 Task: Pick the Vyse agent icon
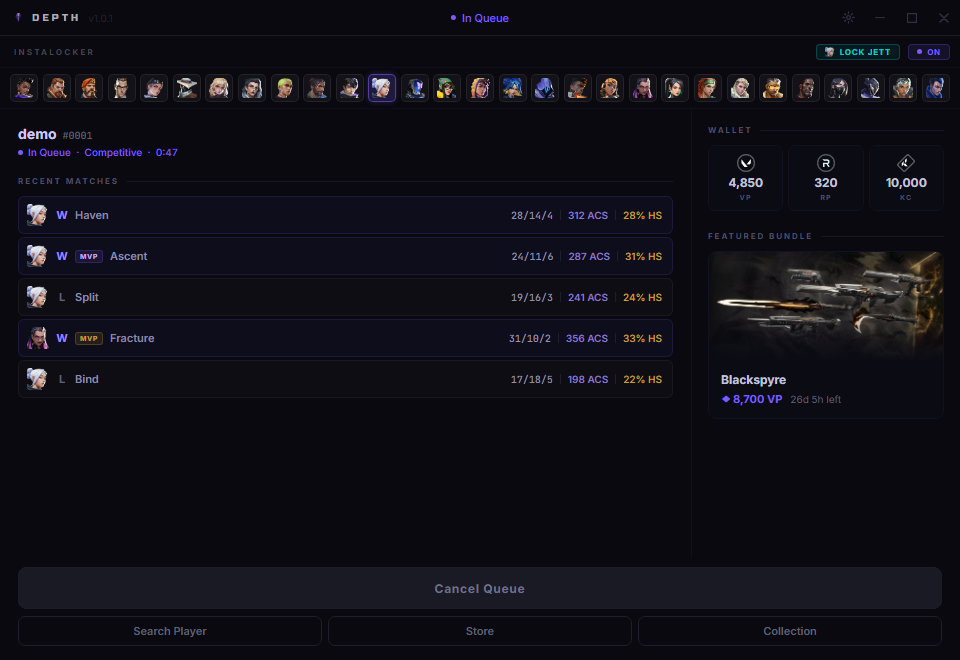871,88
